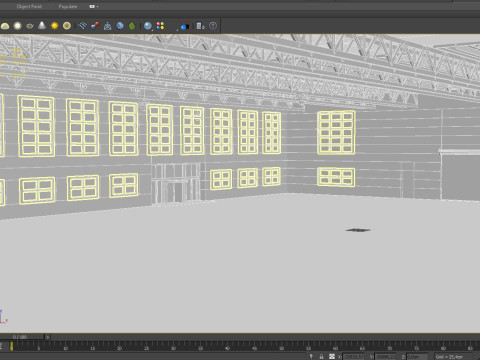Image resolution: width=480 pixels, height=360 pixels.
Task: Click the grey cone spotlight icon
Action: click(42, 25)
